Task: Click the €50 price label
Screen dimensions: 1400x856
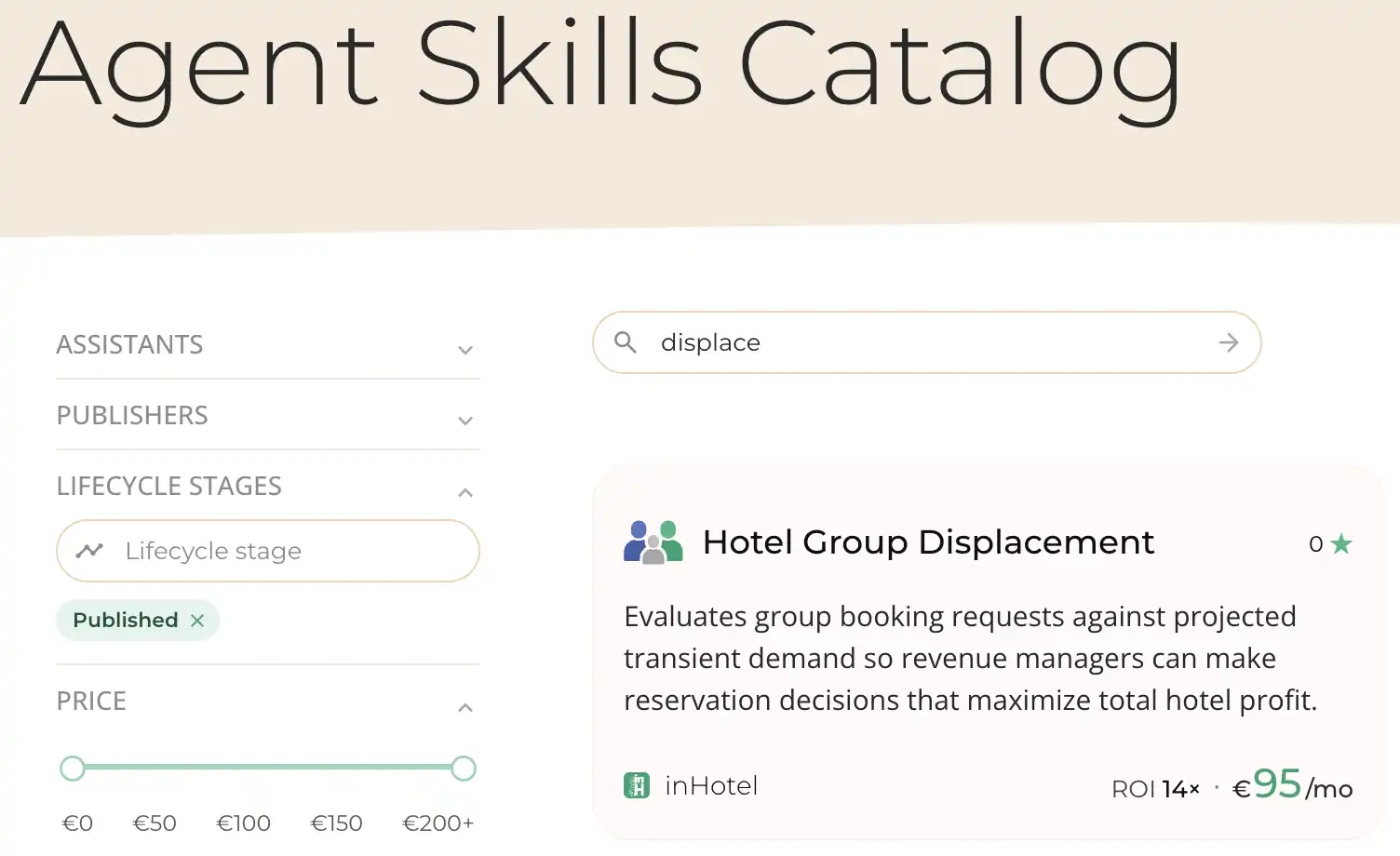Action: pos(155,823)
